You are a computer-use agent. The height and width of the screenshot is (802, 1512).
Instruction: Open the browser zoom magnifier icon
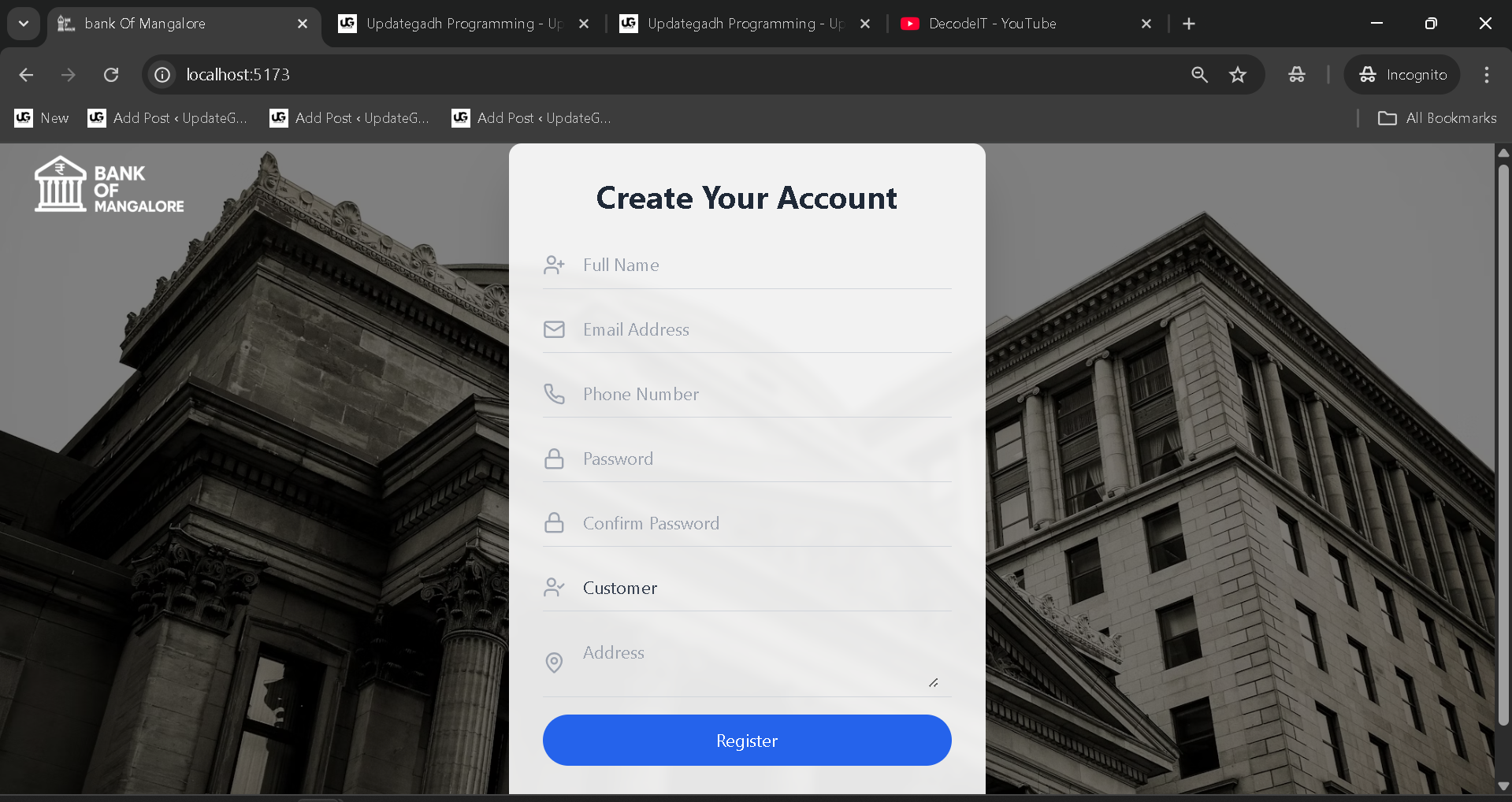(1199, 75)
